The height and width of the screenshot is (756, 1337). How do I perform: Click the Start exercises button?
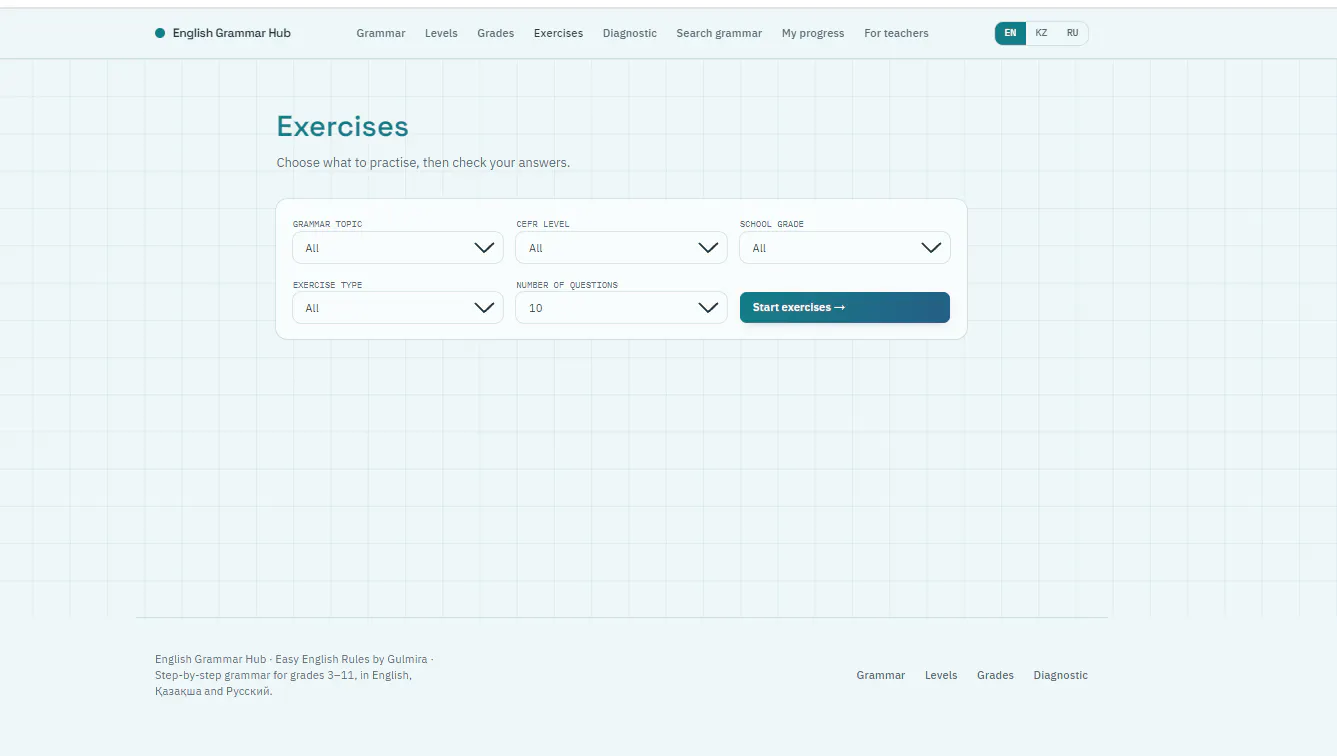coord(845,307)
